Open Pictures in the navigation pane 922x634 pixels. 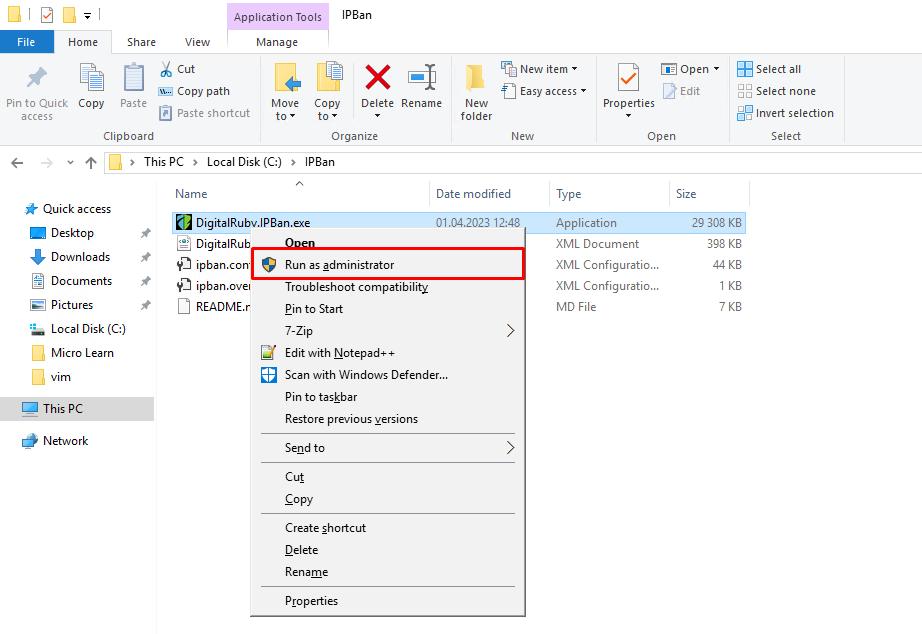coord(72,305)
